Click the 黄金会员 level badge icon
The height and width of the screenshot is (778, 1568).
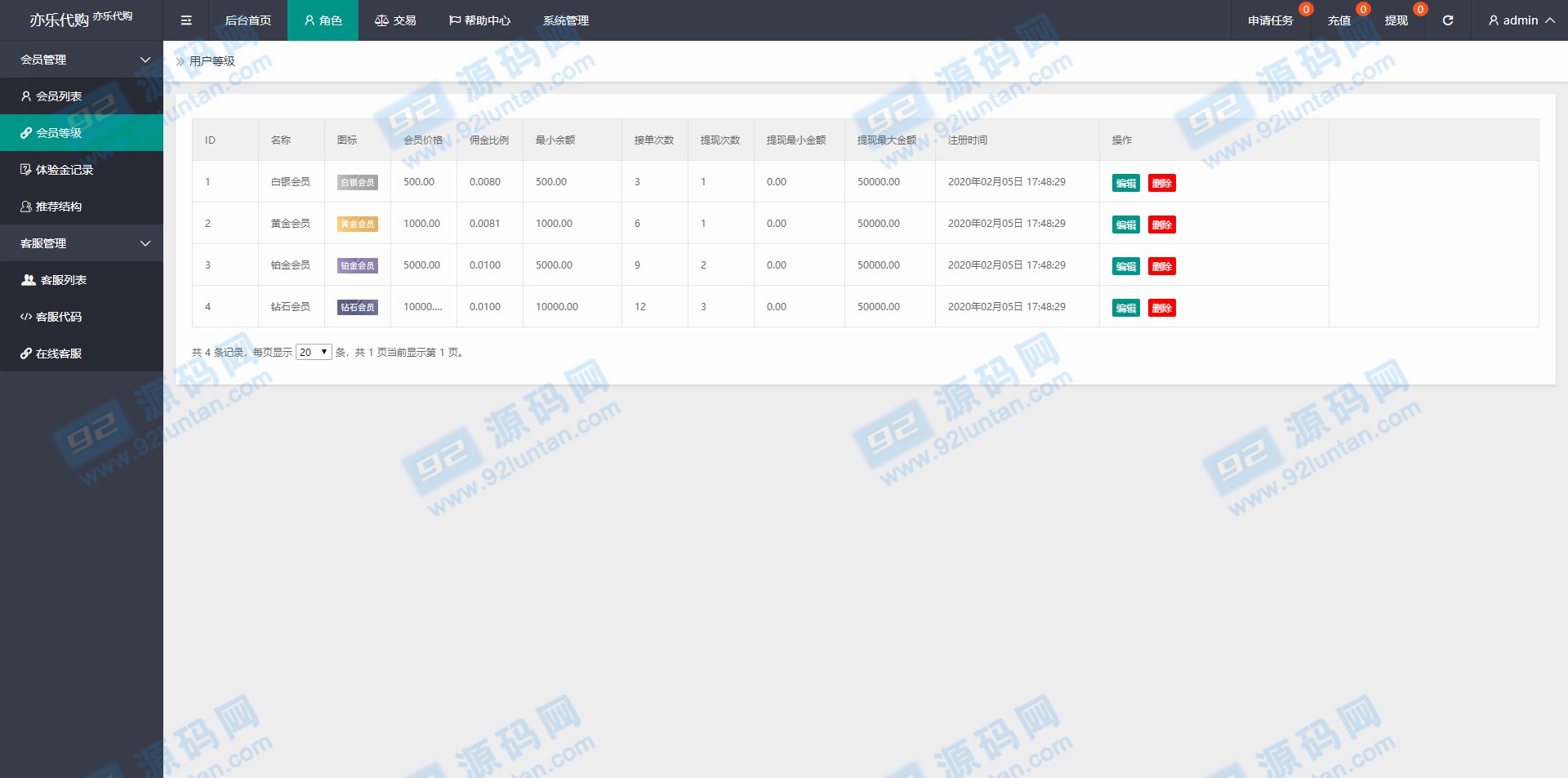tap(358, 225)
